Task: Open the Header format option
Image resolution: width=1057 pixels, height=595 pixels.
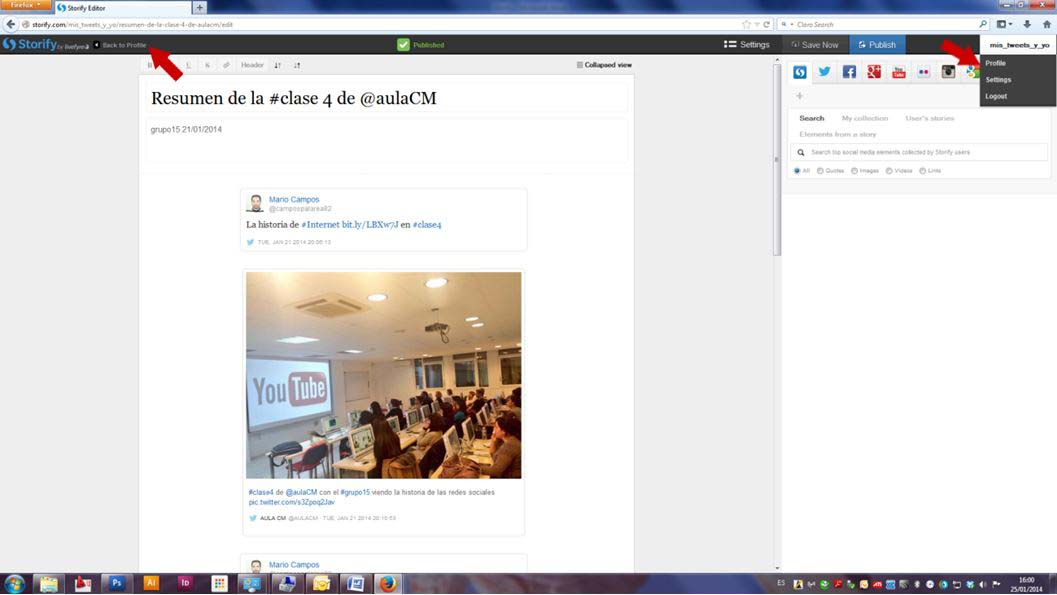Action: [252, 65]
